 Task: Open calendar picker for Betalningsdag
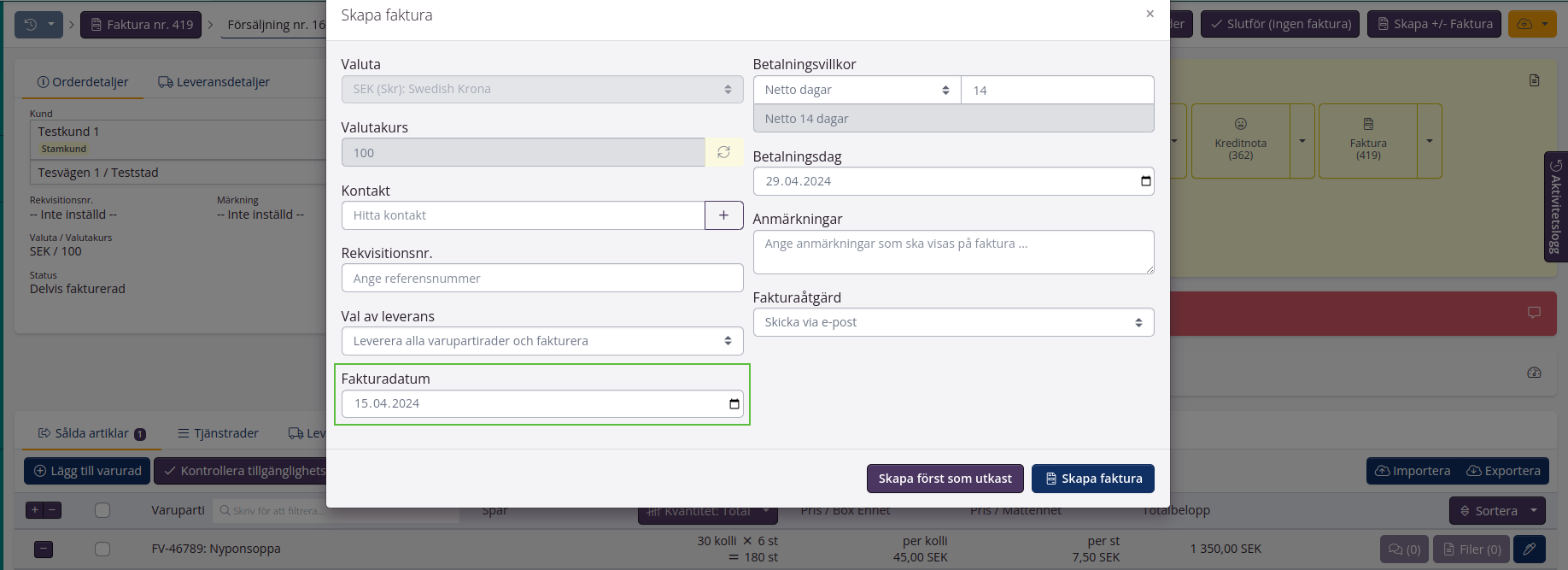coord(1145,181)
